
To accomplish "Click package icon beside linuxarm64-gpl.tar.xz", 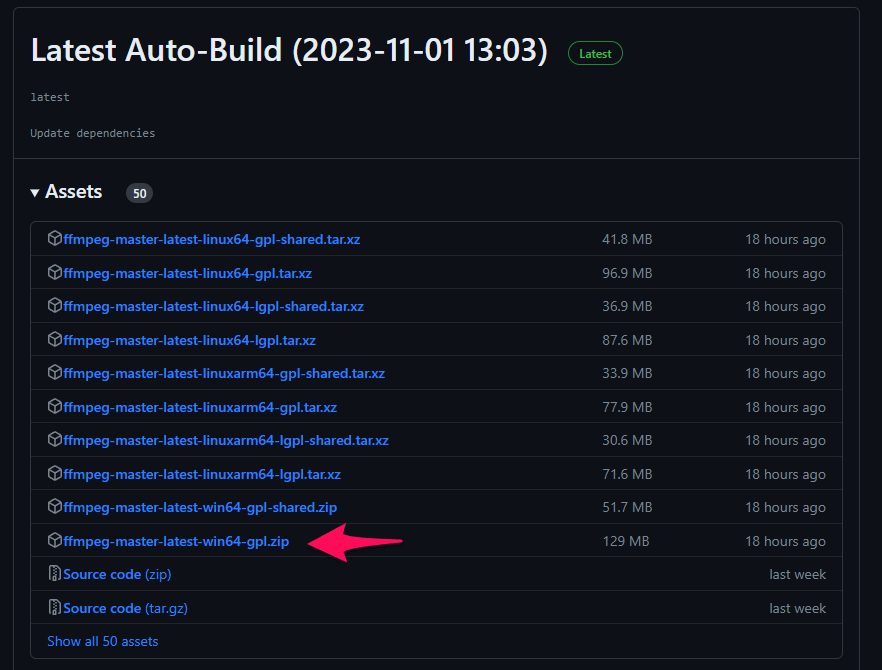I will coord(55,406).
